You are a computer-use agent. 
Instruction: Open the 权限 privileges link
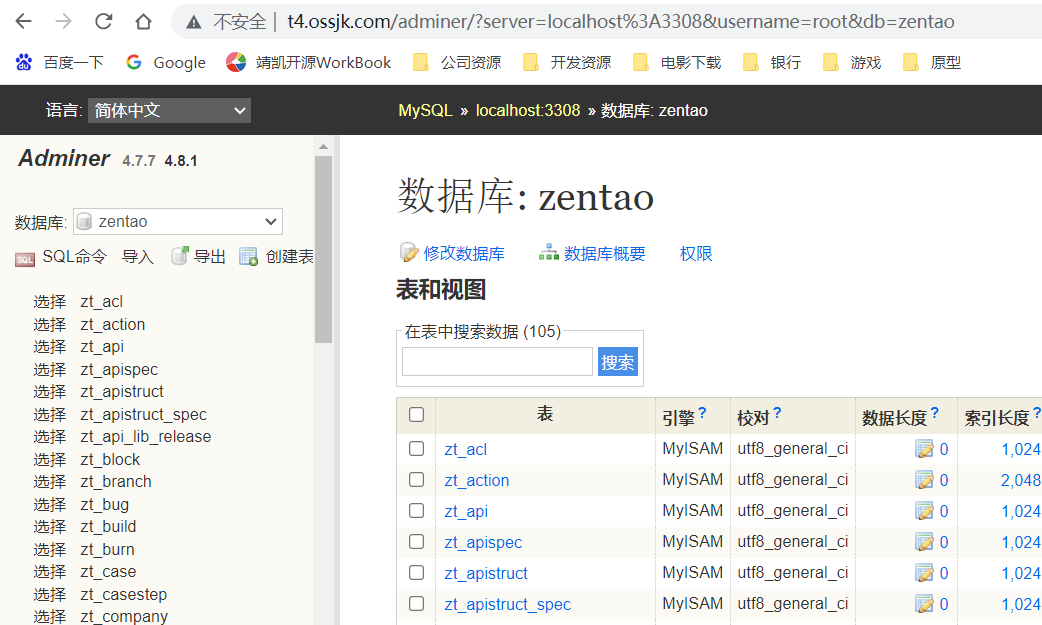tap(696, 253)
